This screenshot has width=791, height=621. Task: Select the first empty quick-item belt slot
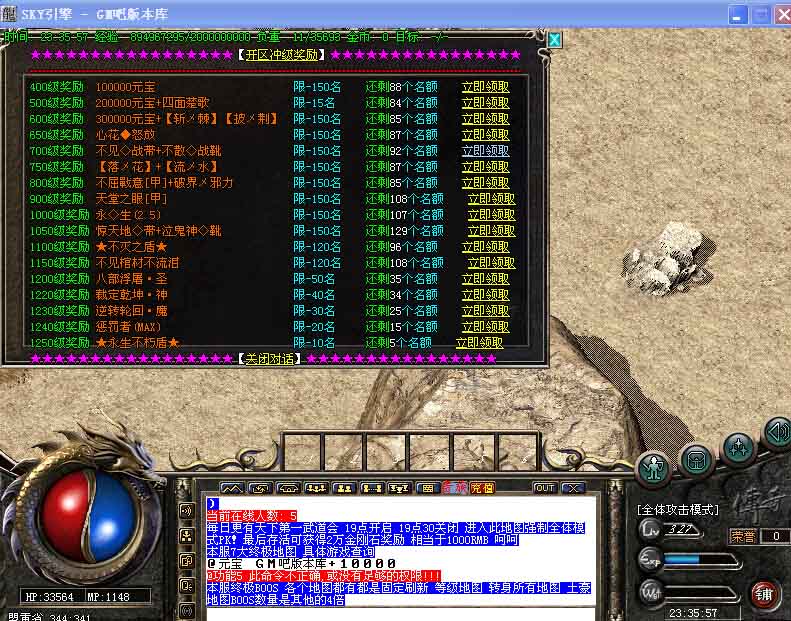pos(303,452)
